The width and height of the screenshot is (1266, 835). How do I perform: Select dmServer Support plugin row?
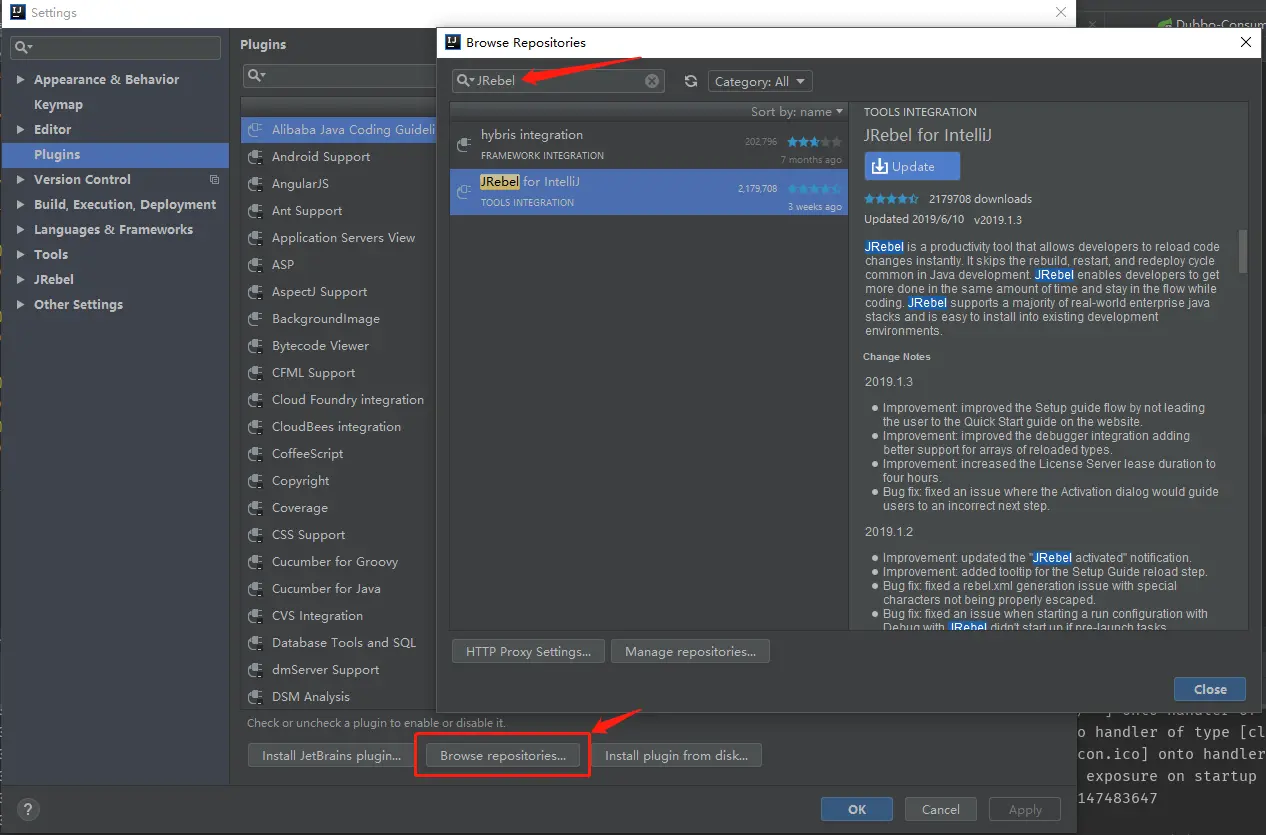(338, 670)
